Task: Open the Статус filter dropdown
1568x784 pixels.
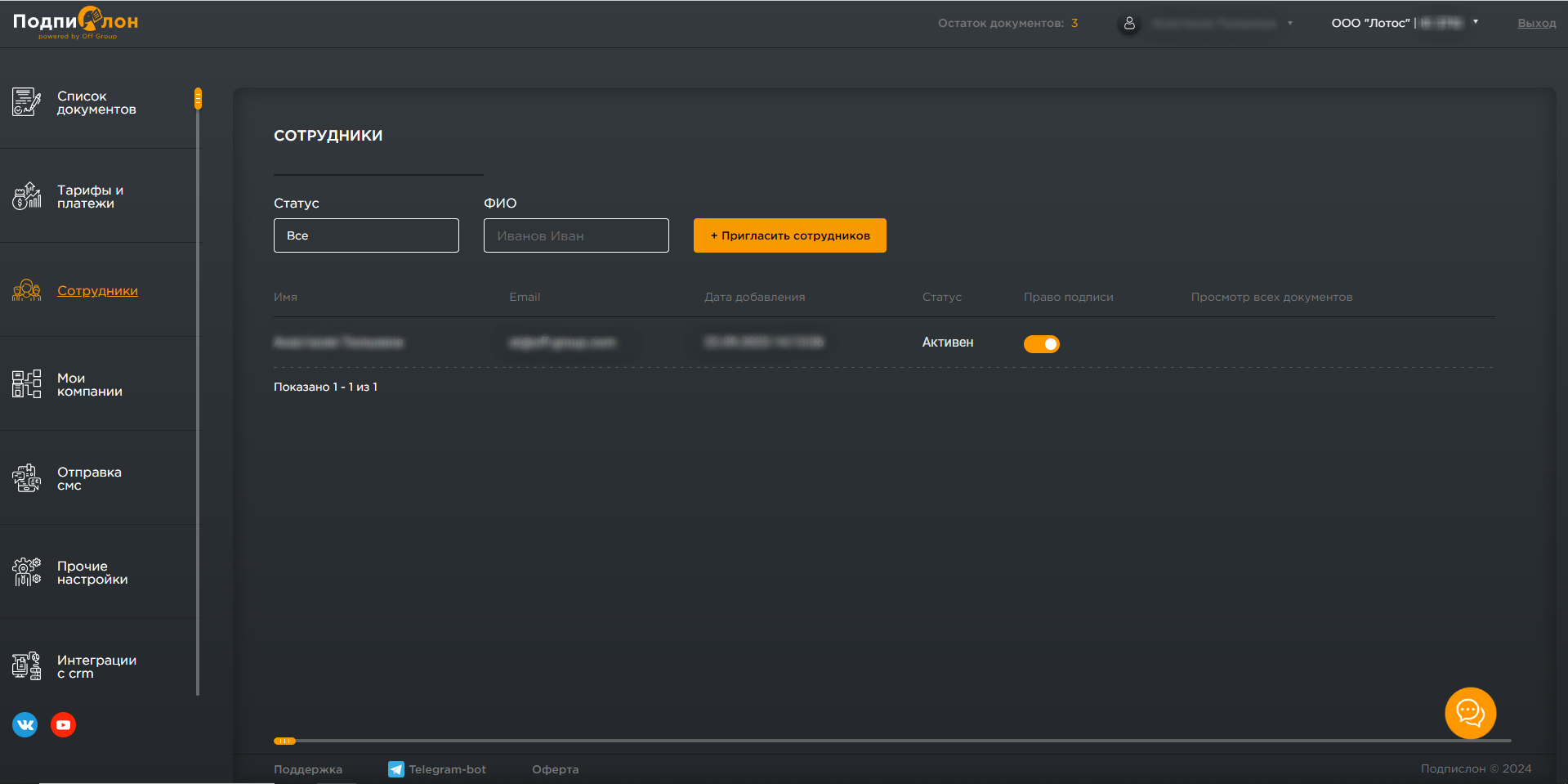Action: pos(366,235)
